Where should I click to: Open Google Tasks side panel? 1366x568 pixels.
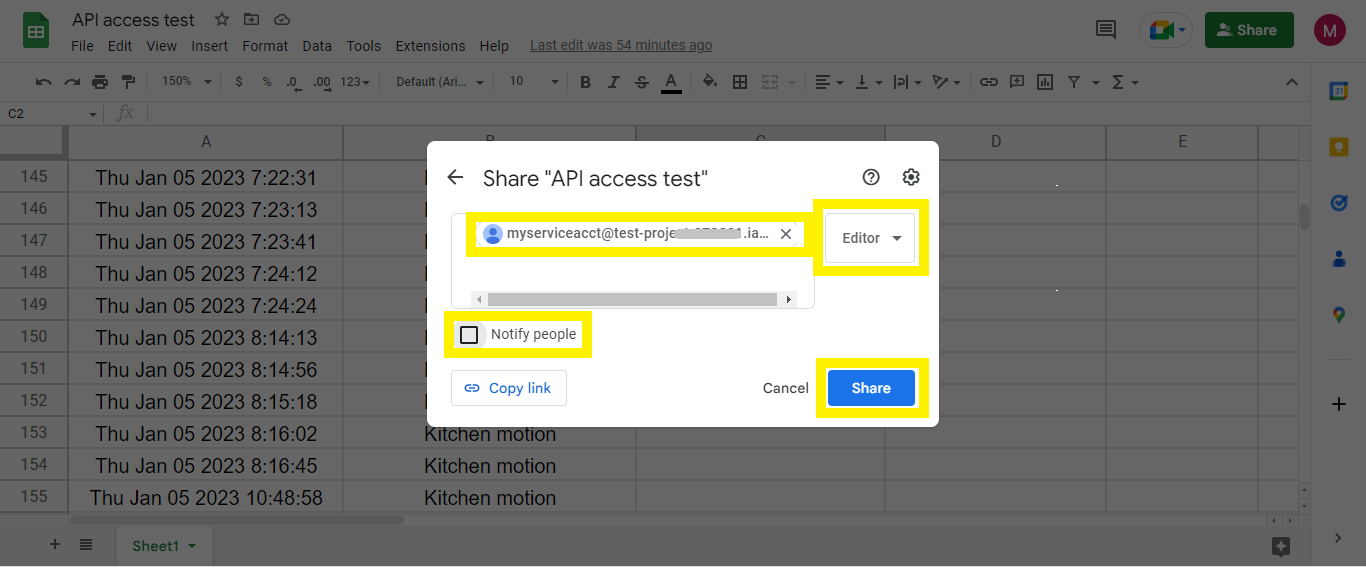coord(1339,203)
